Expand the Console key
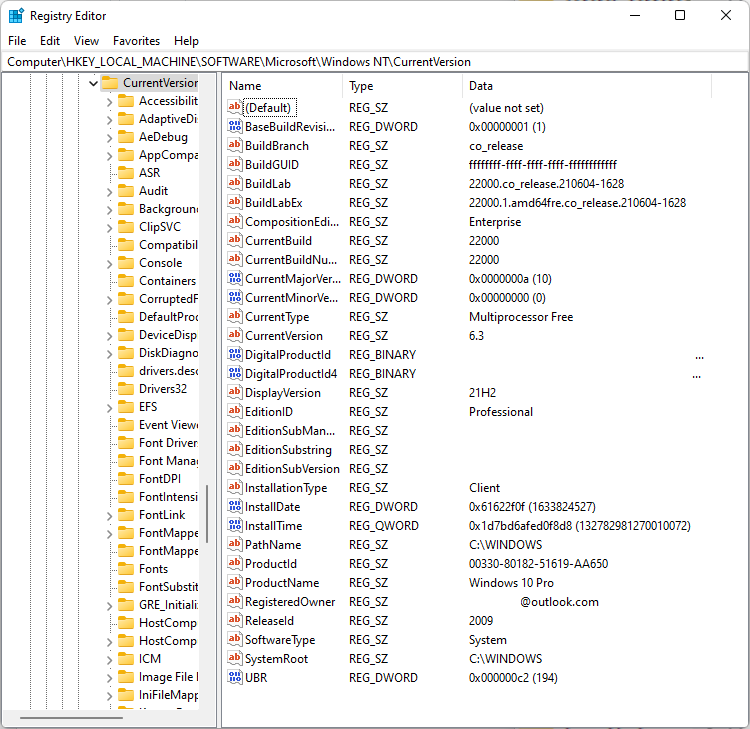The height and width of the screenshot is (729, 750). [x=110, y=264]
